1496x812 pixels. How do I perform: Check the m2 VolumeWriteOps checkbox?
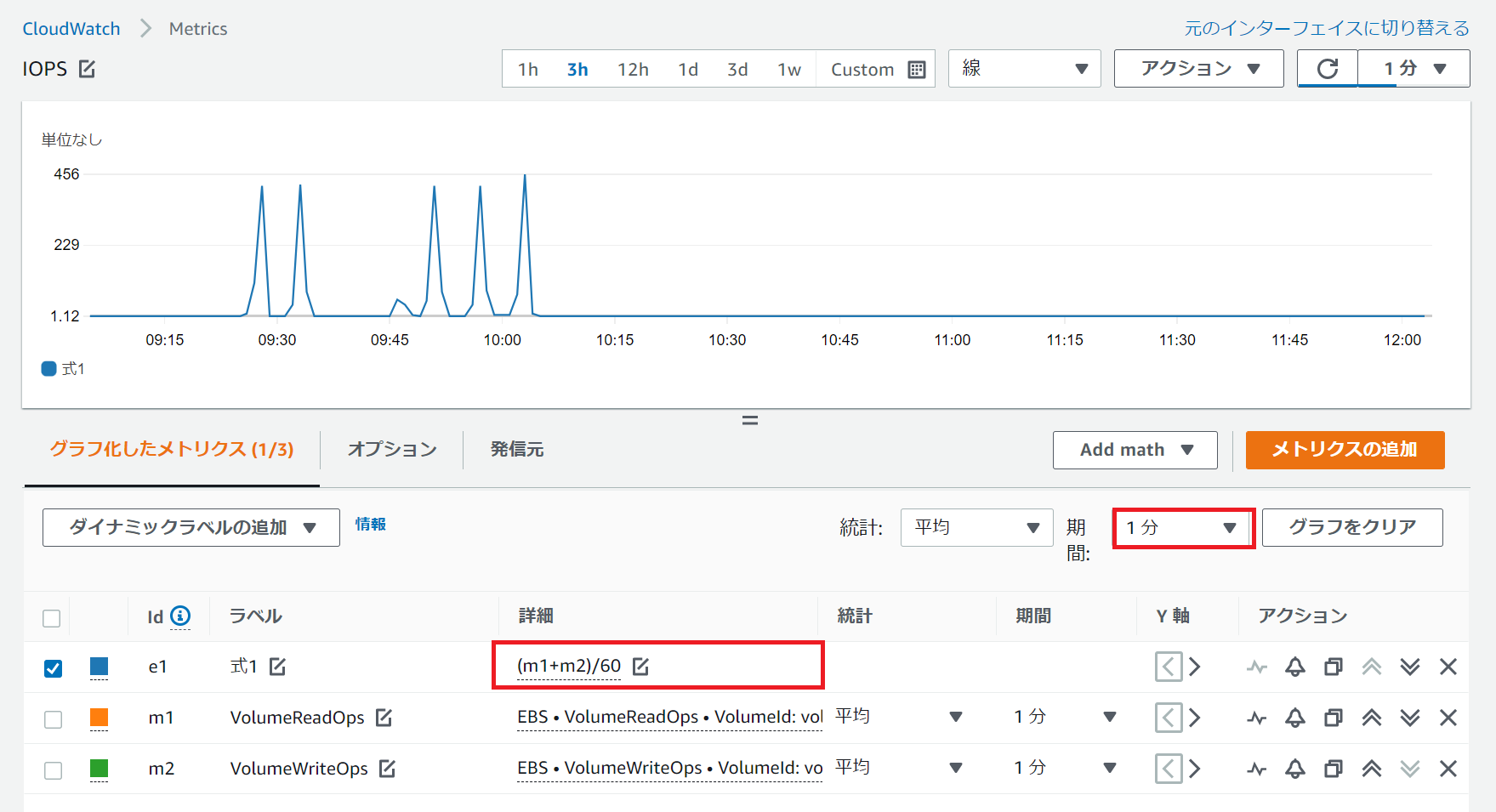click(x=53, y=770)
